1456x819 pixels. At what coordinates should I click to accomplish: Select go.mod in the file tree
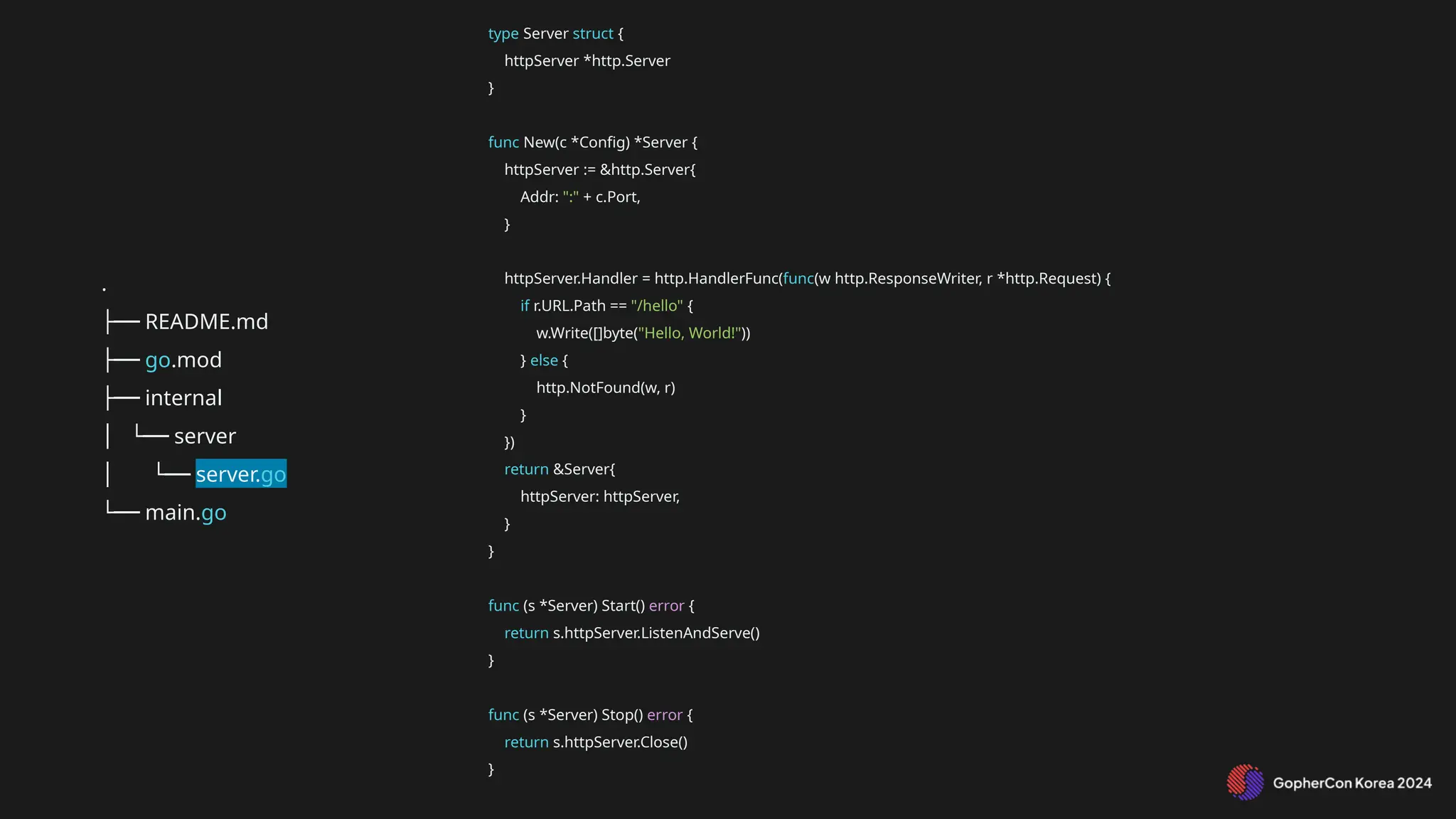pos(183,360)
